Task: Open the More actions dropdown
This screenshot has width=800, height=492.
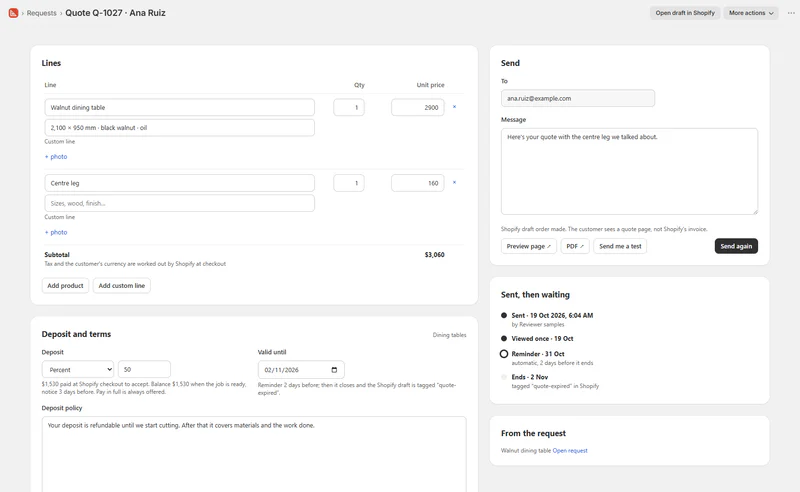Action: coord(751,13)
